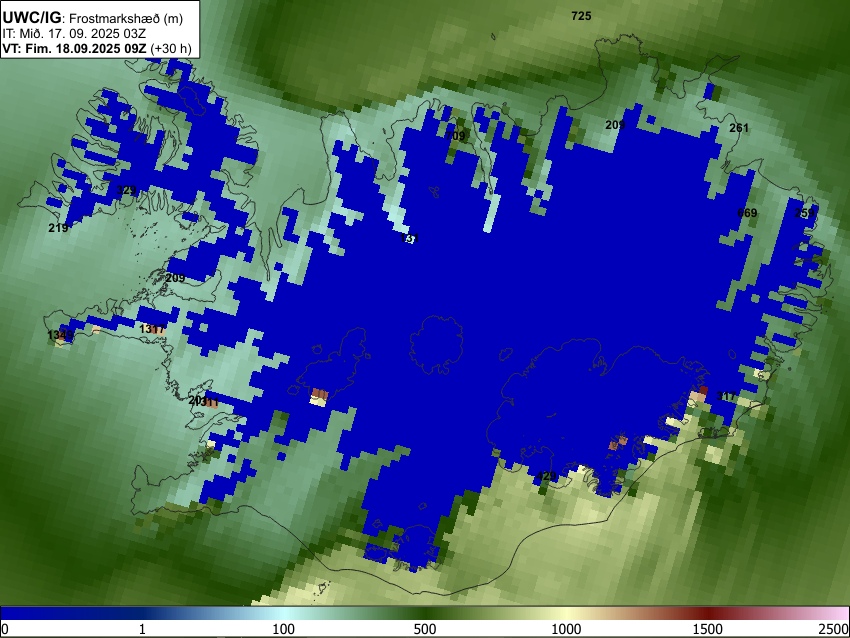Viewport: 850px width, 638px height.
Task: Select the map value 429
Action: (546, 476)
